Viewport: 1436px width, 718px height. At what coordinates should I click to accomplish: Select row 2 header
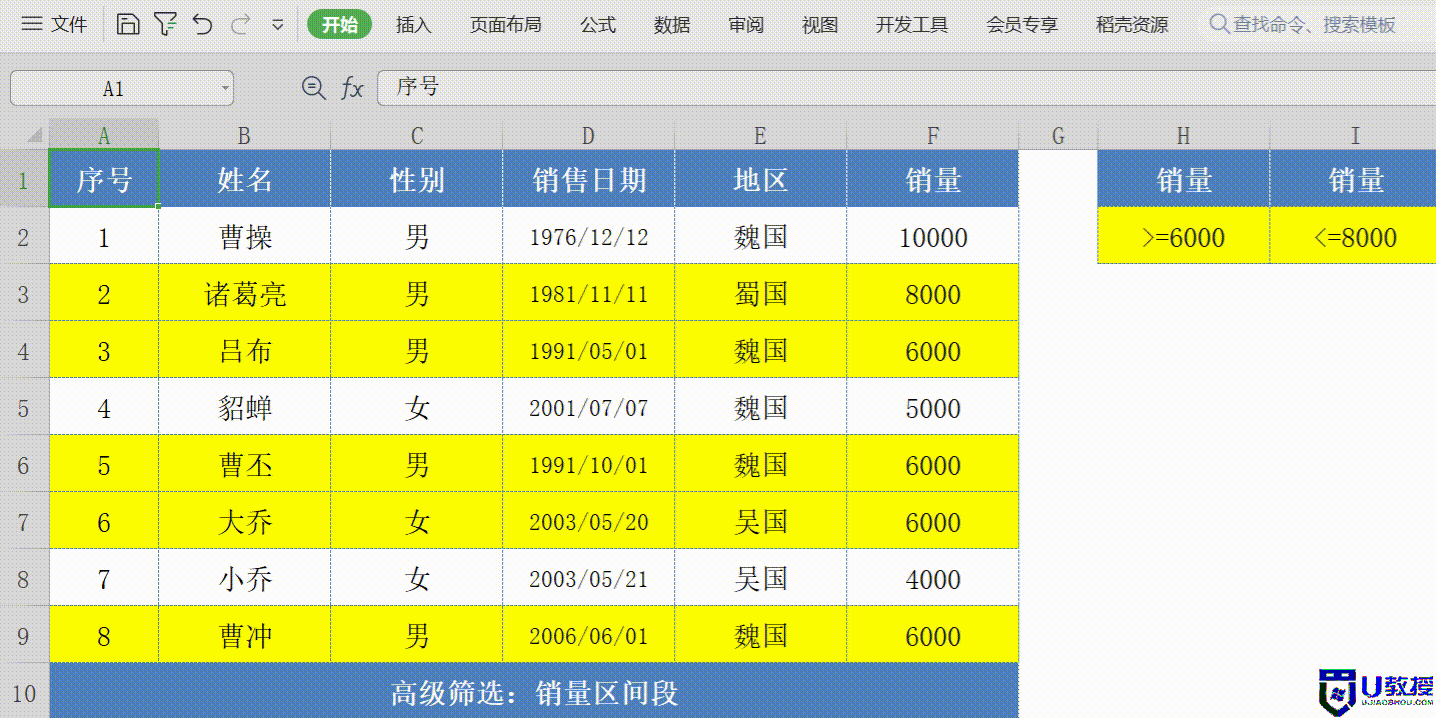click(x=24, y=237)
